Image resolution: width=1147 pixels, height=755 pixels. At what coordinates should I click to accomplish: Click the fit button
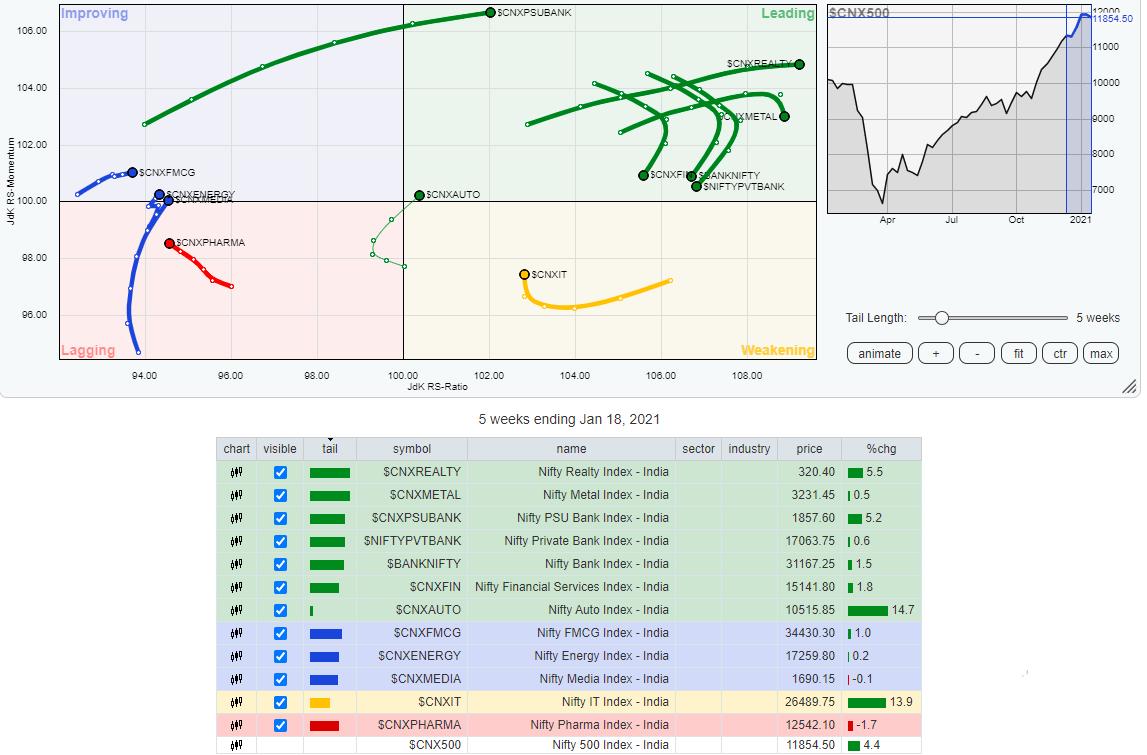click(x=1018, y=353)
